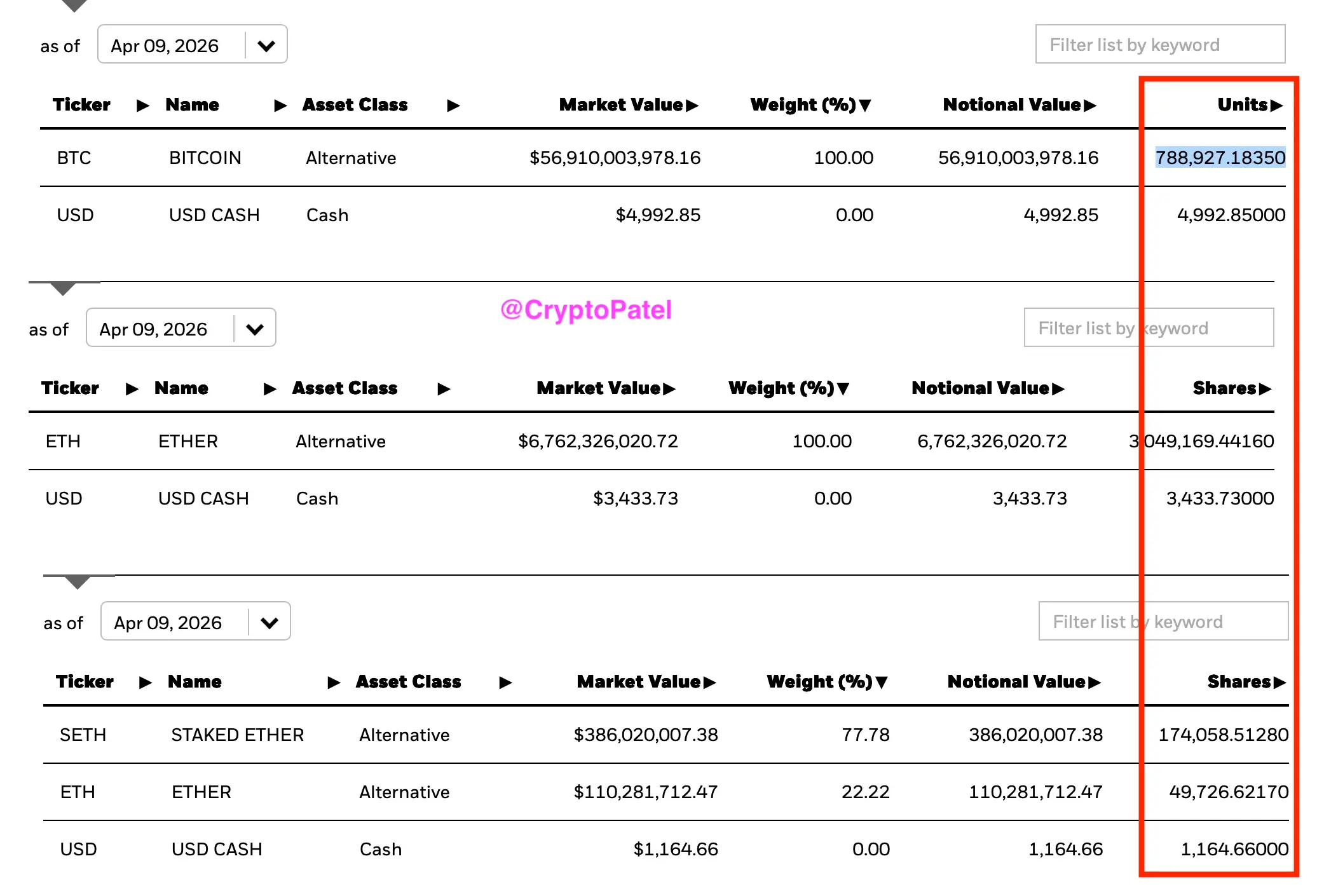This screenshot has height=896, width=1317.
Task: Click the Name header in Ether table
Action: pos(181,388)
